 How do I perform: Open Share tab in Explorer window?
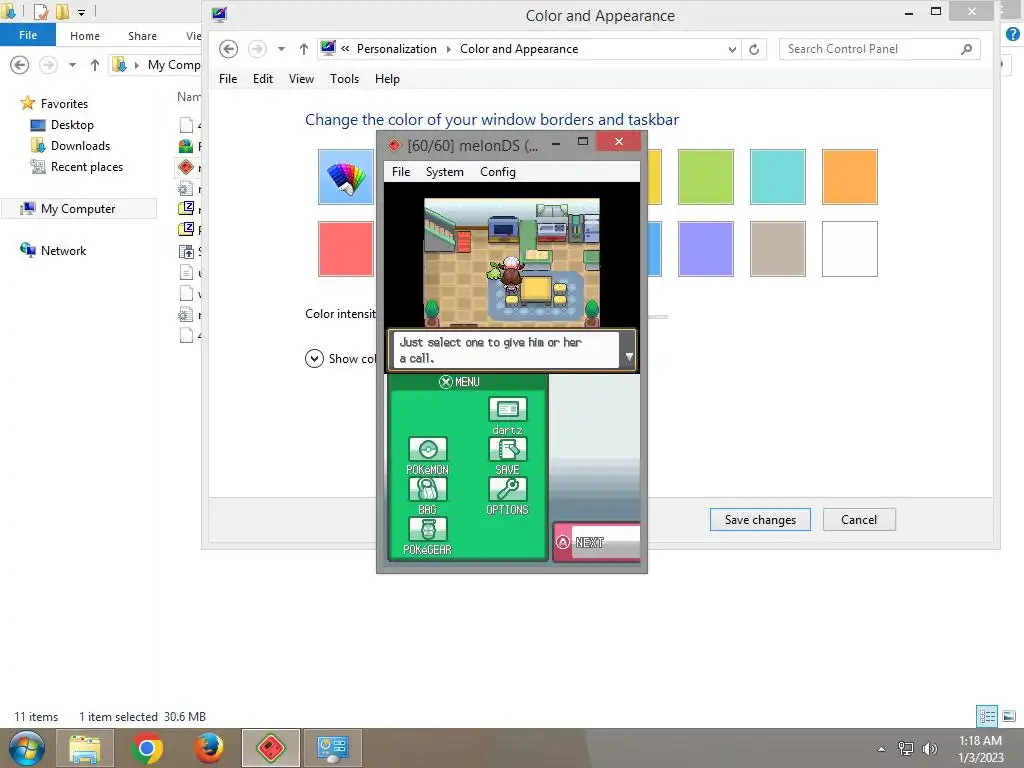pyautogui.click(x=142, y=36)
